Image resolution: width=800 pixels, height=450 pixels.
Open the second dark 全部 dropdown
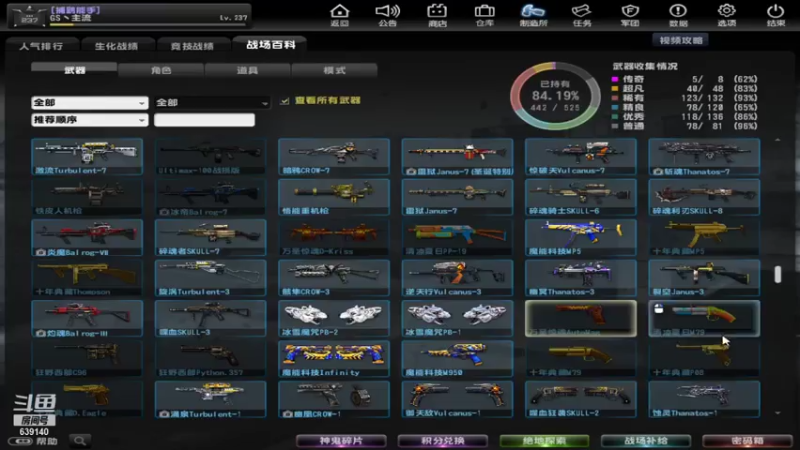point(212,103)
